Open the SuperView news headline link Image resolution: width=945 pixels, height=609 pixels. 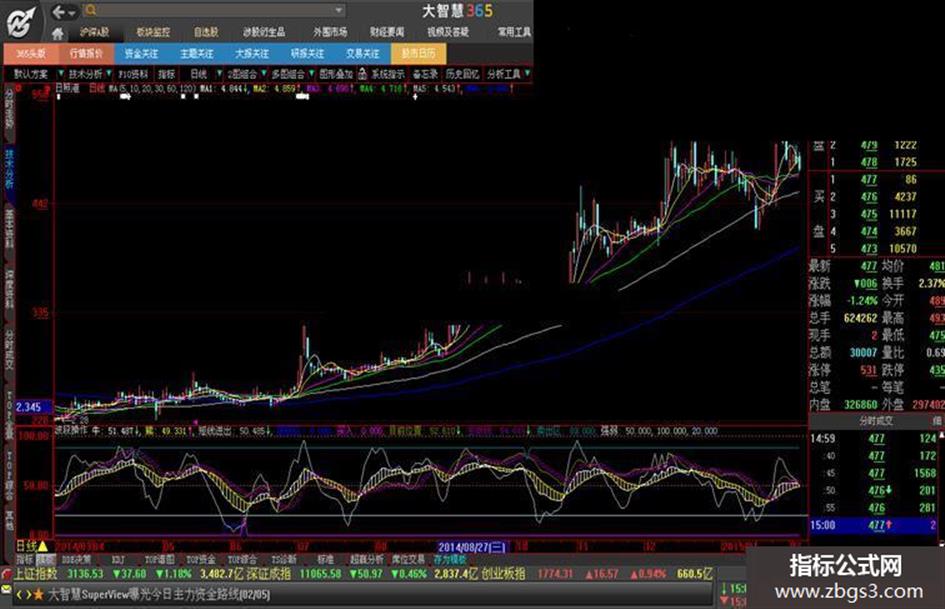(x=159, y=595)
